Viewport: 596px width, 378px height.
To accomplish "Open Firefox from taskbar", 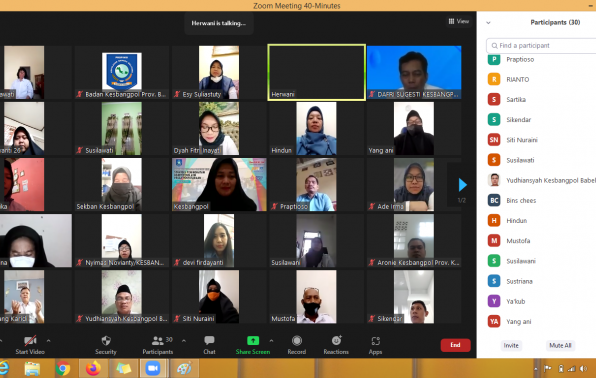I will click(93, 368).
